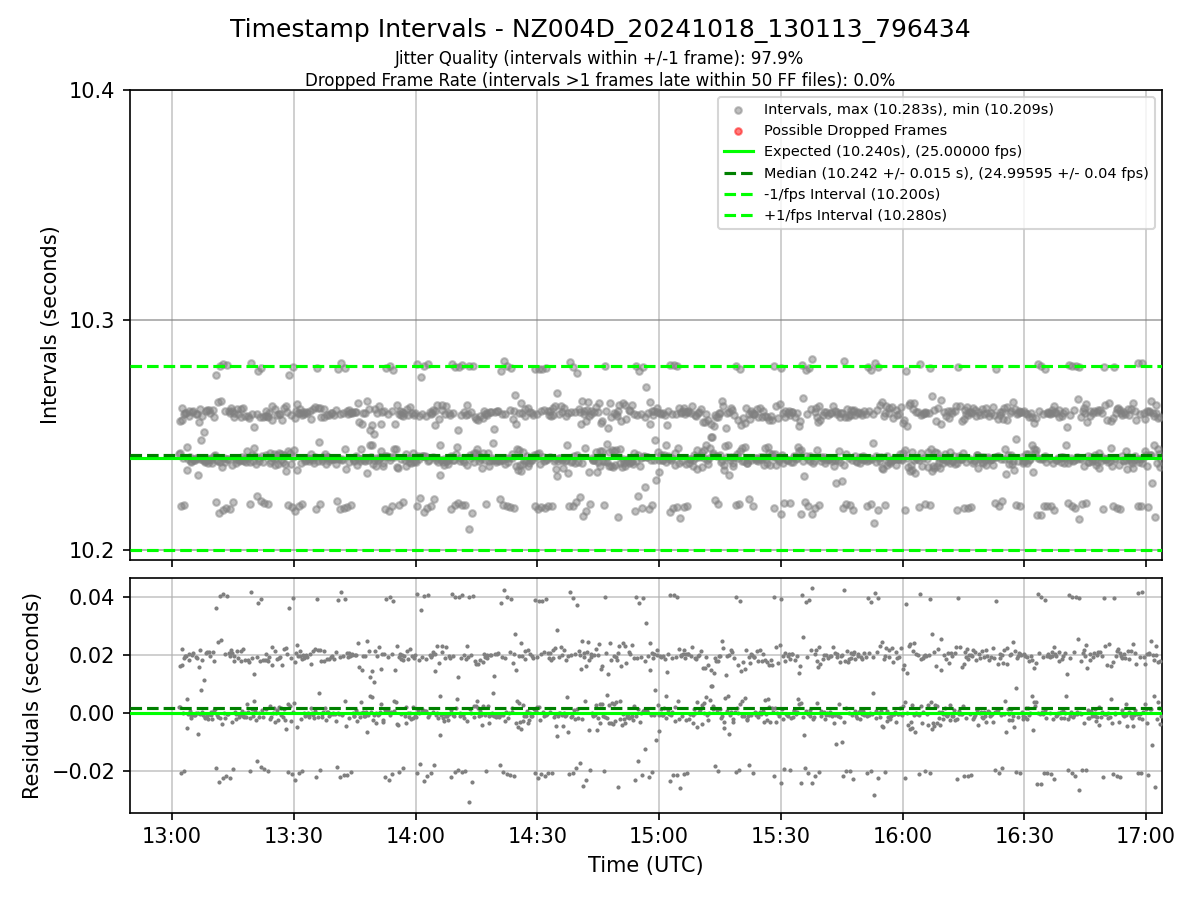Click the x-axis tick label 16:30
1200x900 pixels.
coord(1025,834)
